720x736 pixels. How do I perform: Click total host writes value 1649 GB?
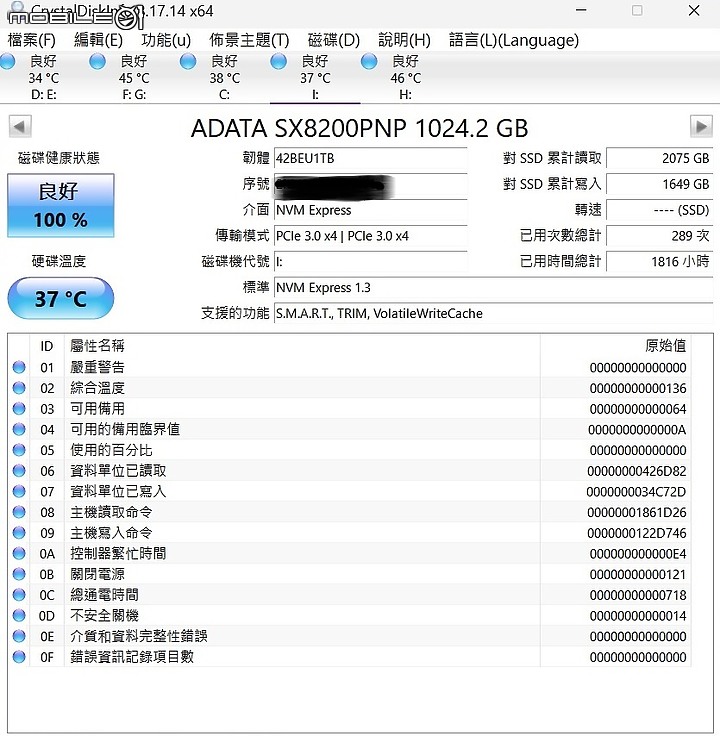(x=659, y=184)
